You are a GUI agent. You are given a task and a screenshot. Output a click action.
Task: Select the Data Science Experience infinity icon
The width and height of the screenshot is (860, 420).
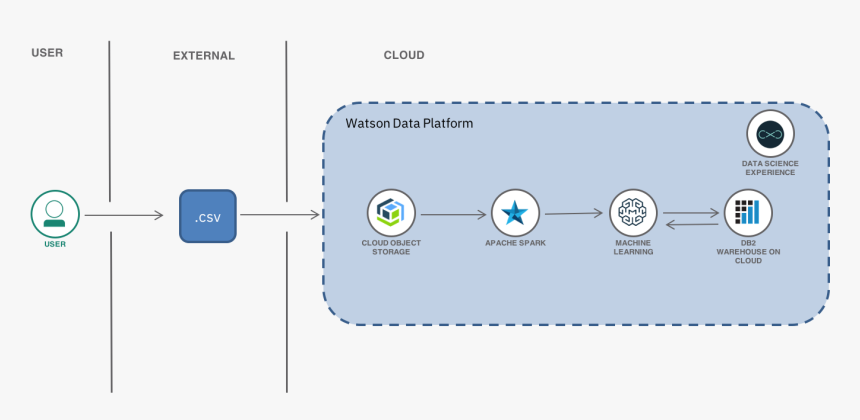pyautogui.click(x=770, y=134)
